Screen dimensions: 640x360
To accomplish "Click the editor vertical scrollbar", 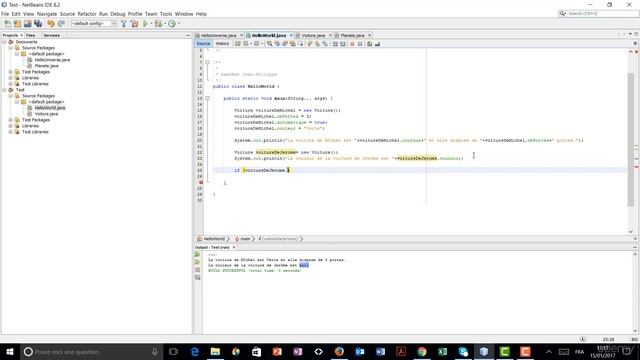I will 631,141.
